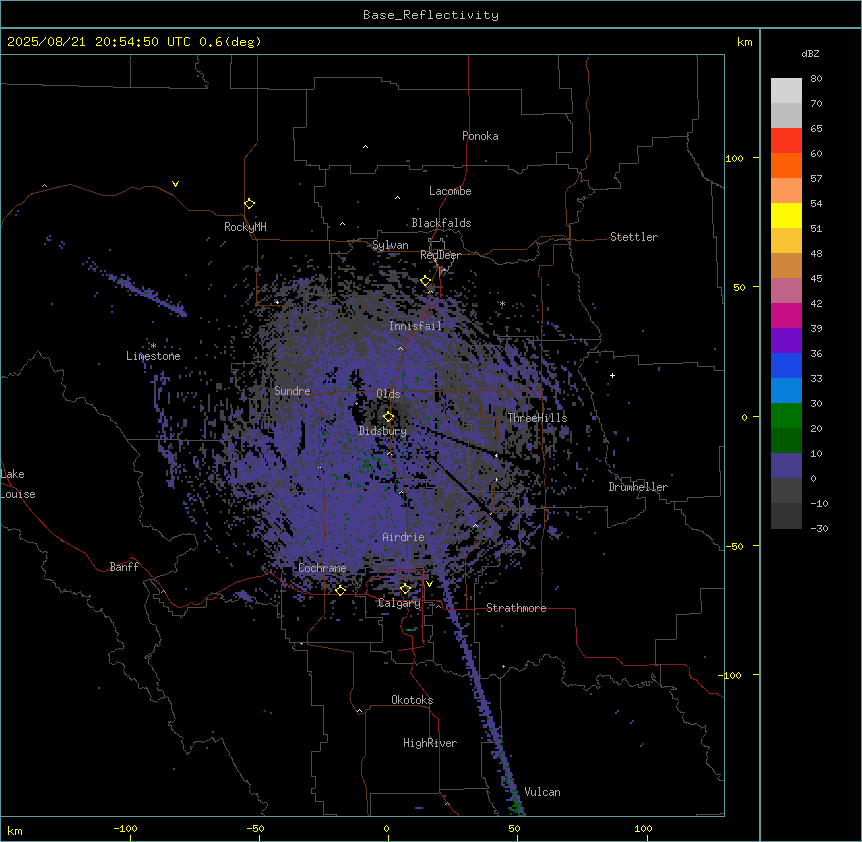
Task: Pick the yellow 51-54 dBZ legend swatch
Action: click(x=786, y=215)
